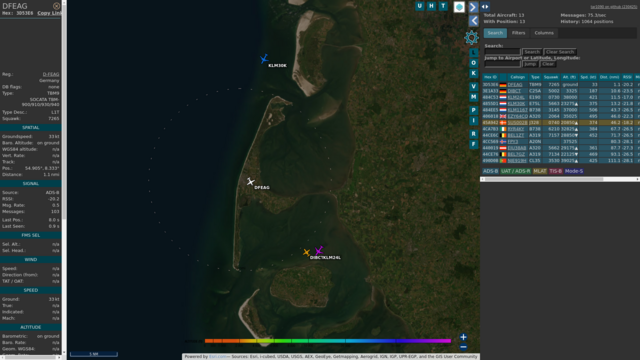Image resolution: width=640 pixels, height=360 pixels.
Task: Select DIBCT callsign in aircraft table
Action: click(514, 91)
